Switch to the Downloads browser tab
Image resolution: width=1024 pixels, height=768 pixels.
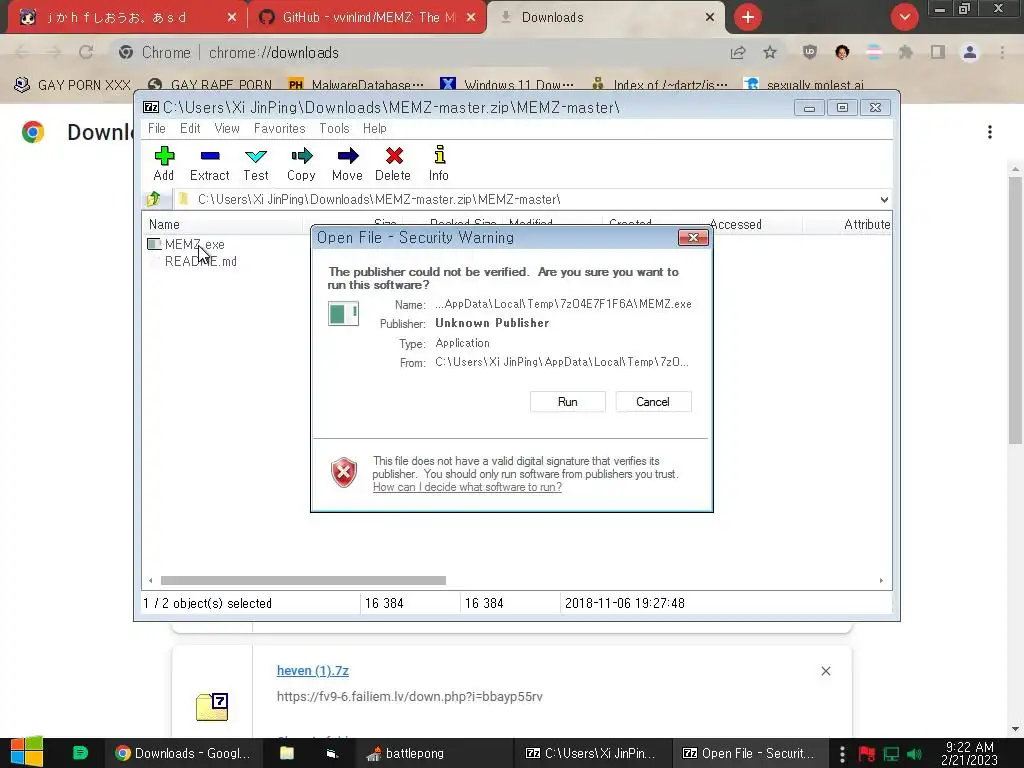(606, 17)
